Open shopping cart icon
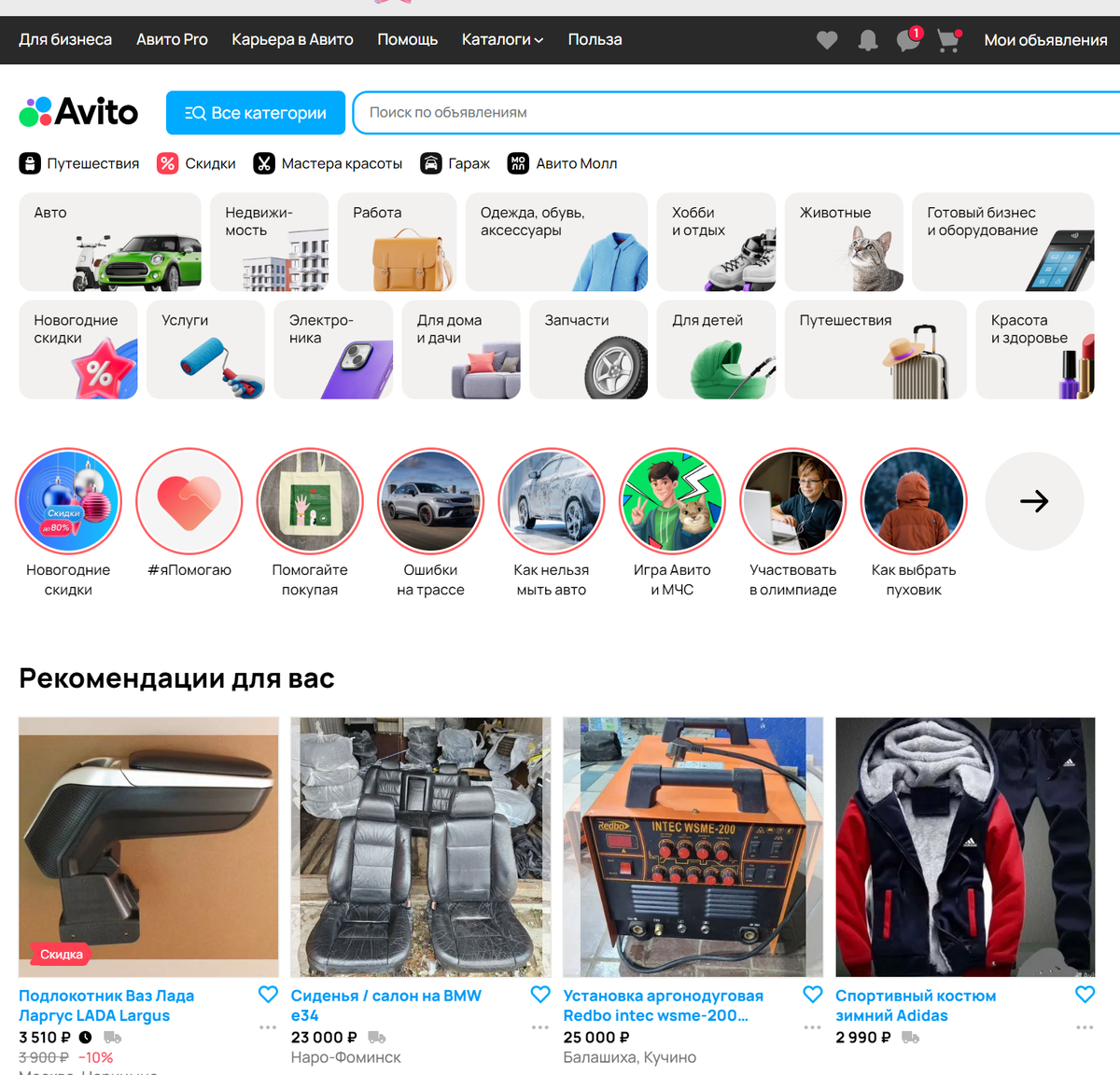1120x1075 pixels. pyautogui.click(x=949, y=40)
